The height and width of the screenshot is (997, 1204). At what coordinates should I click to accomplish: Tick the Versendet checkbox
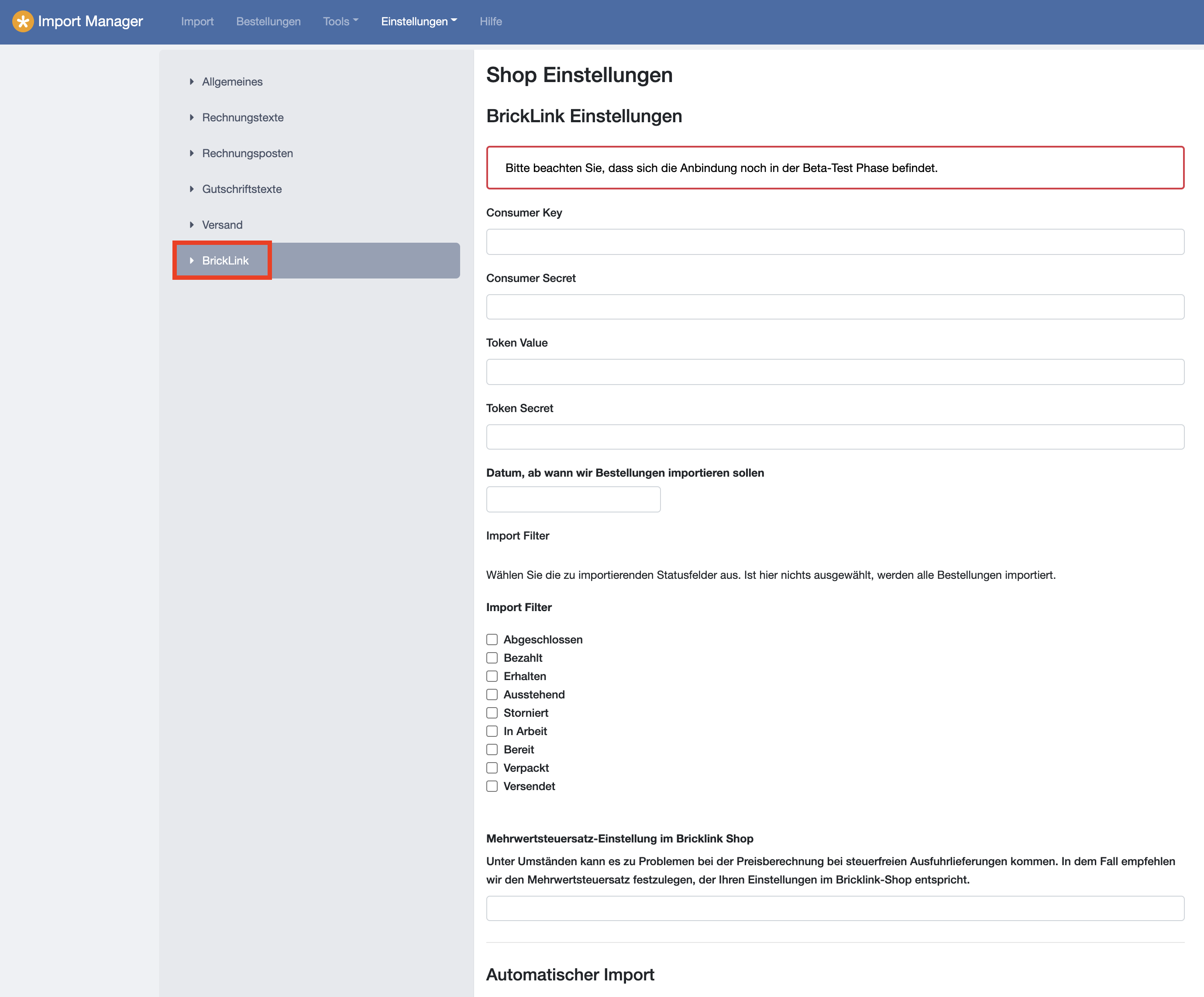492,787
